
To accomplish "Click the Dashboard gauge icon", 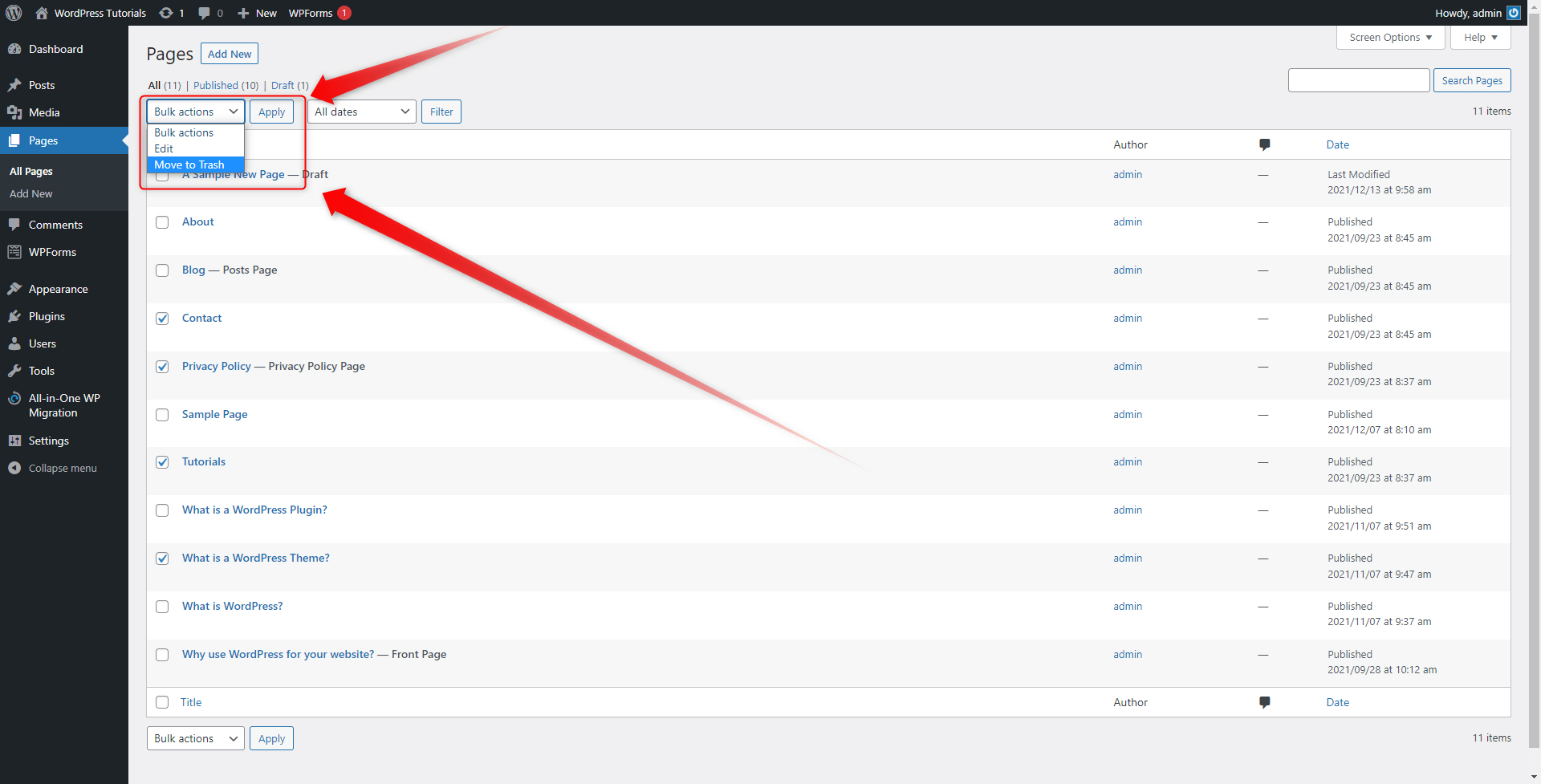I will tap(14, 49).
